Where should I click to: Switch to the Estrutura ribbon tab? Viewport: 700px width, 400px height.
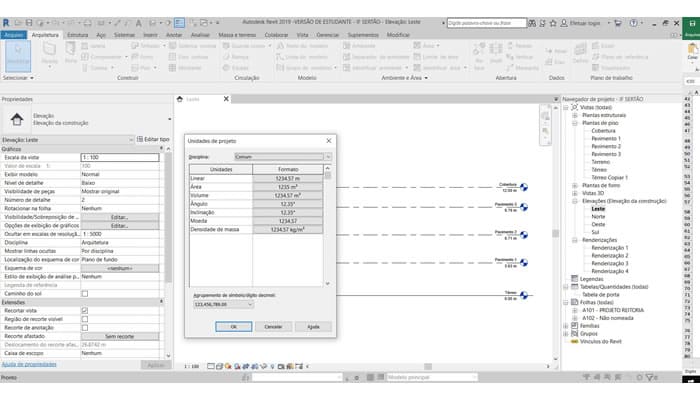pos(78,35)
